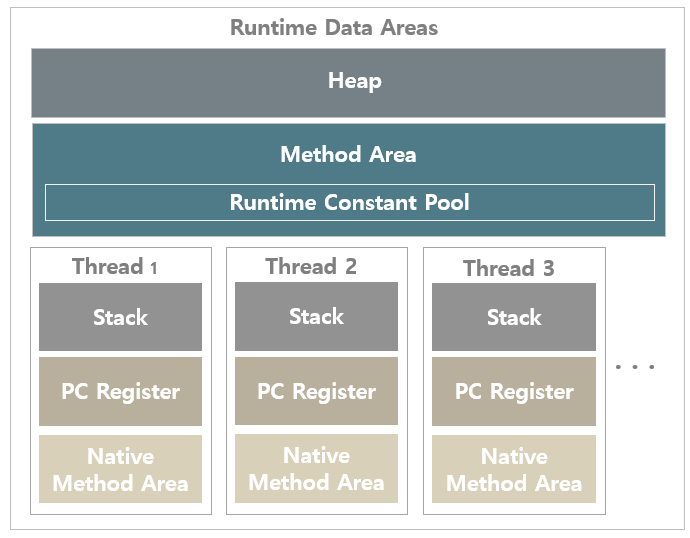Select the Heap block
The height and width of the screenshot is (538, 690).
(349, 83)
